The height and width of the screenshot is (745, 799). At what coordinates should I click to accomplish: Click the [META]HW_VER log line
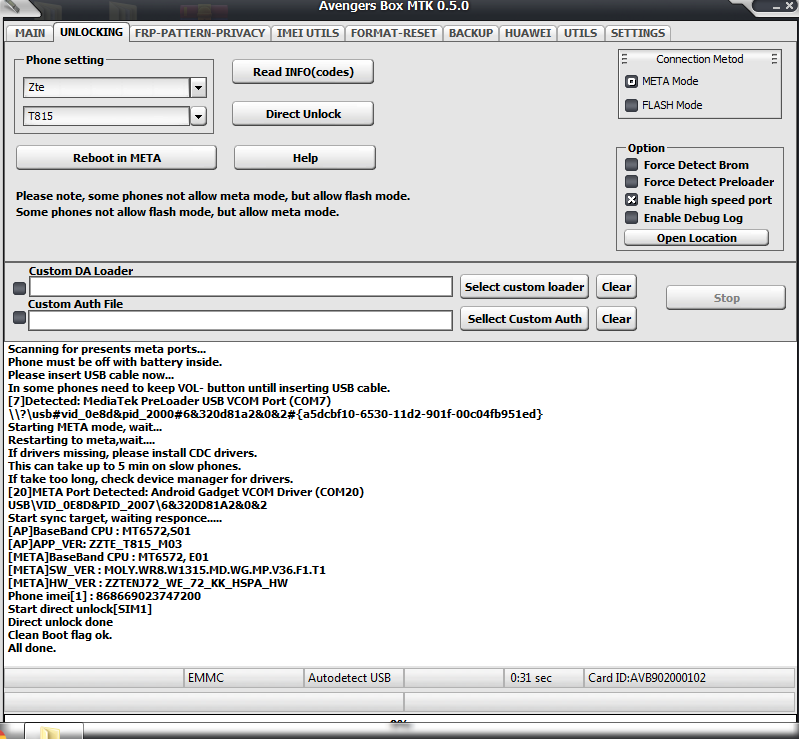tap(148, 583)
